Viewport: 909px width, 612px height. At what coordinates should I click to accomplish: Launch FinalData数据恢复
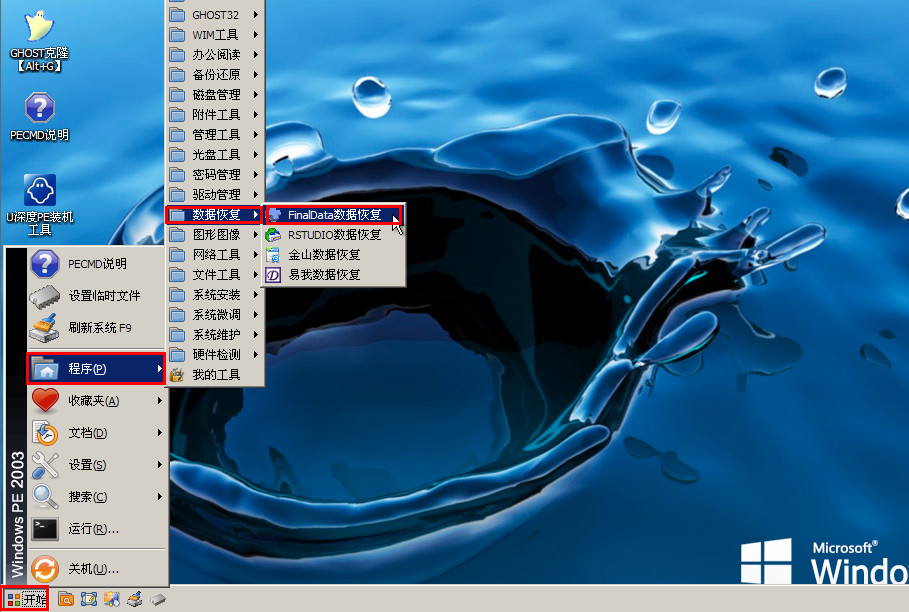pos(334,215)
